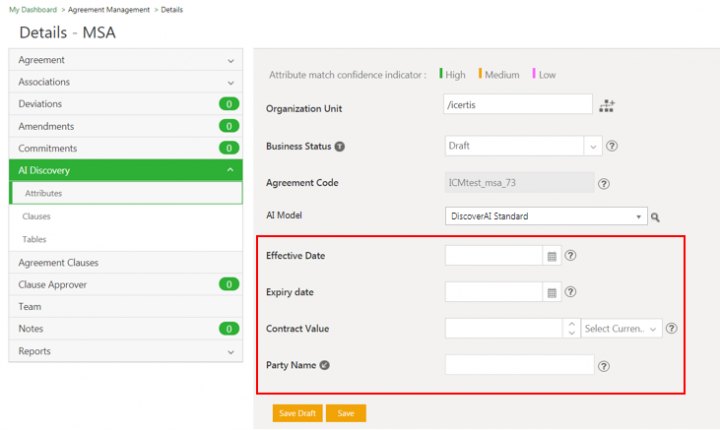Open the Clause Approver menu item
Screen dimensions: 720x430
tap(125, 284)
